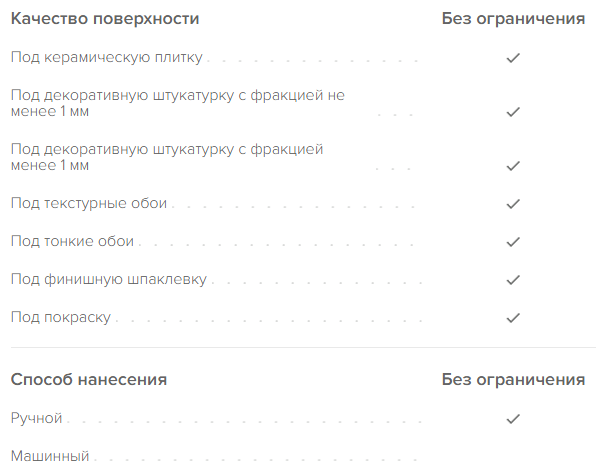This screenshot has width=612, height=473.
Task: Click the Под керамическую плитку label
Action: point(107,57)
